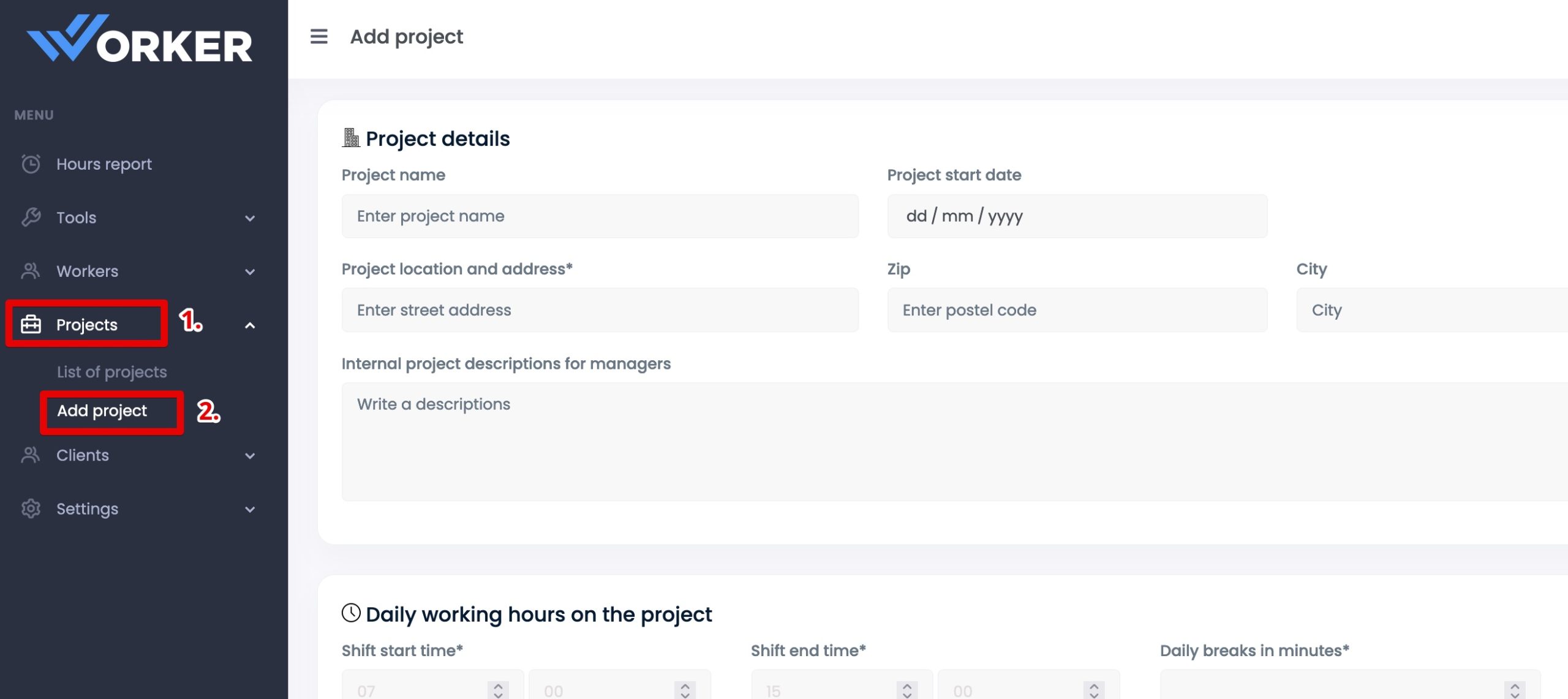Click the Settings gear icon
Image resolution: width=1568 pixels, height=699 pixels.
(x=31, y=508)
